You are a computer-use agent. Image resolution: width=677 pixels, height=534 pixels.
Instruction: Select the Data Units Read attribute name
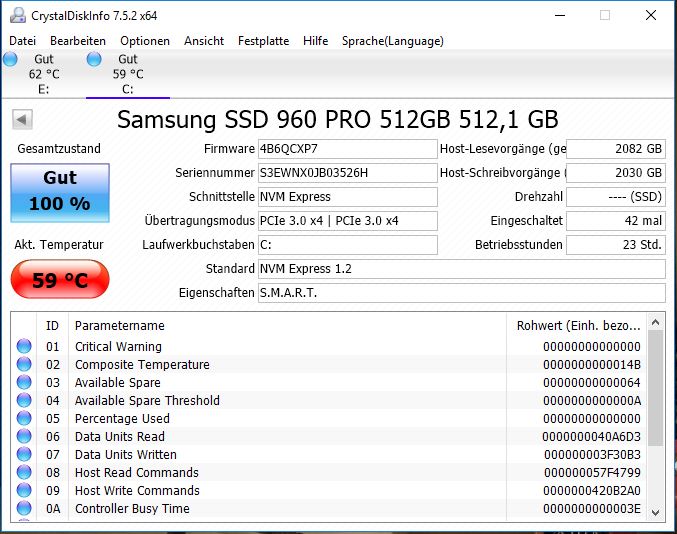tap(120, 436)
